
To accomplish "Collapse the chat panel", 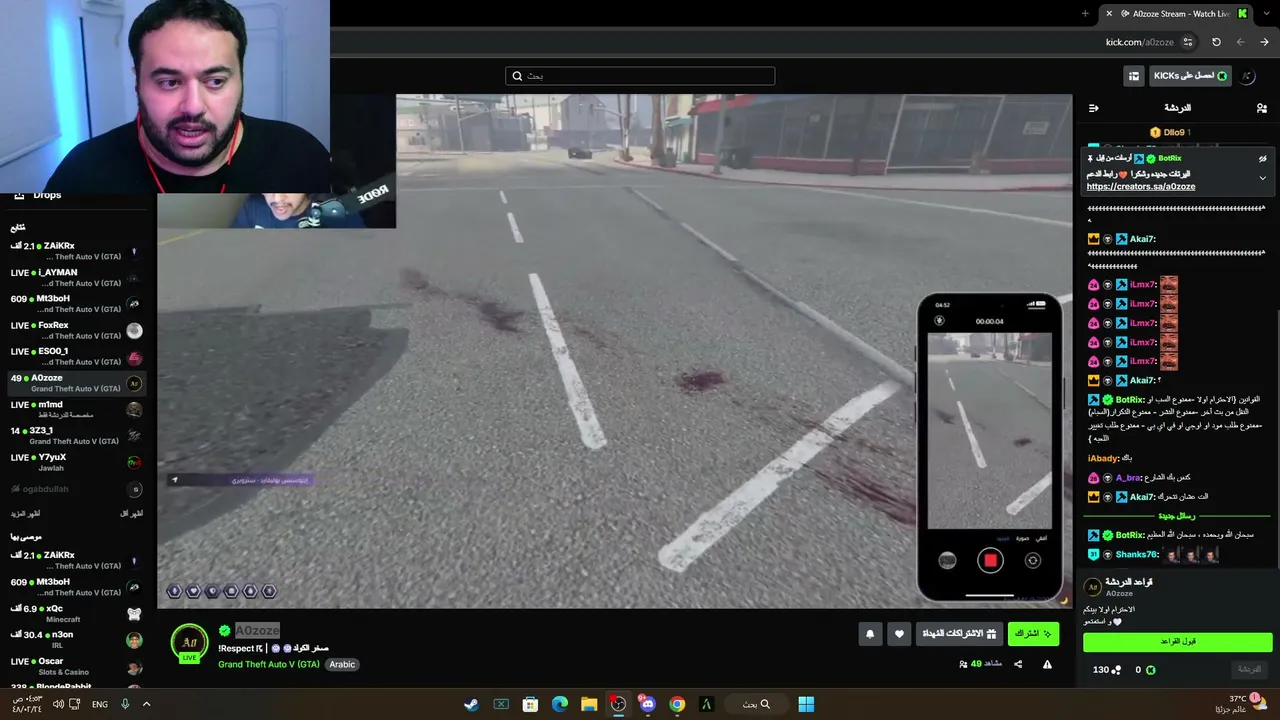I will coord(1094,108).
